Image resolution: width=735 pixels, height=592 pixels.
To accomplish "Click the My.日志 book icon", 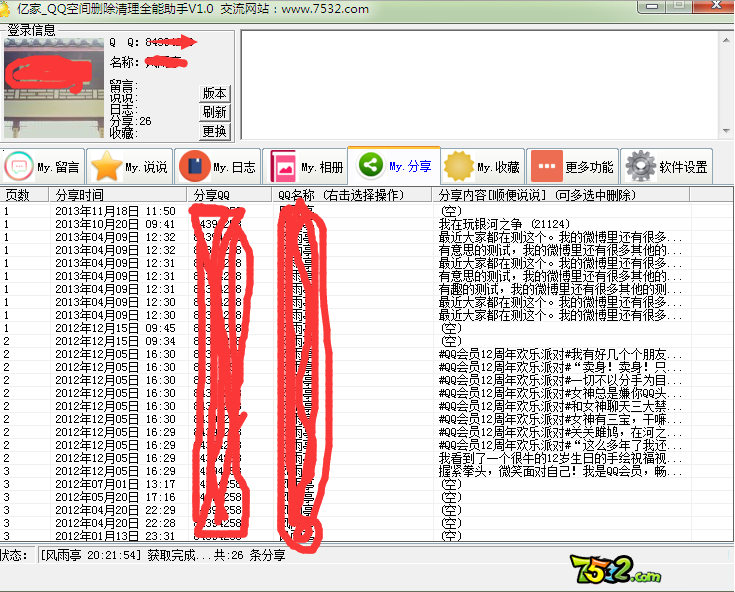I will (x=194, y=166).
